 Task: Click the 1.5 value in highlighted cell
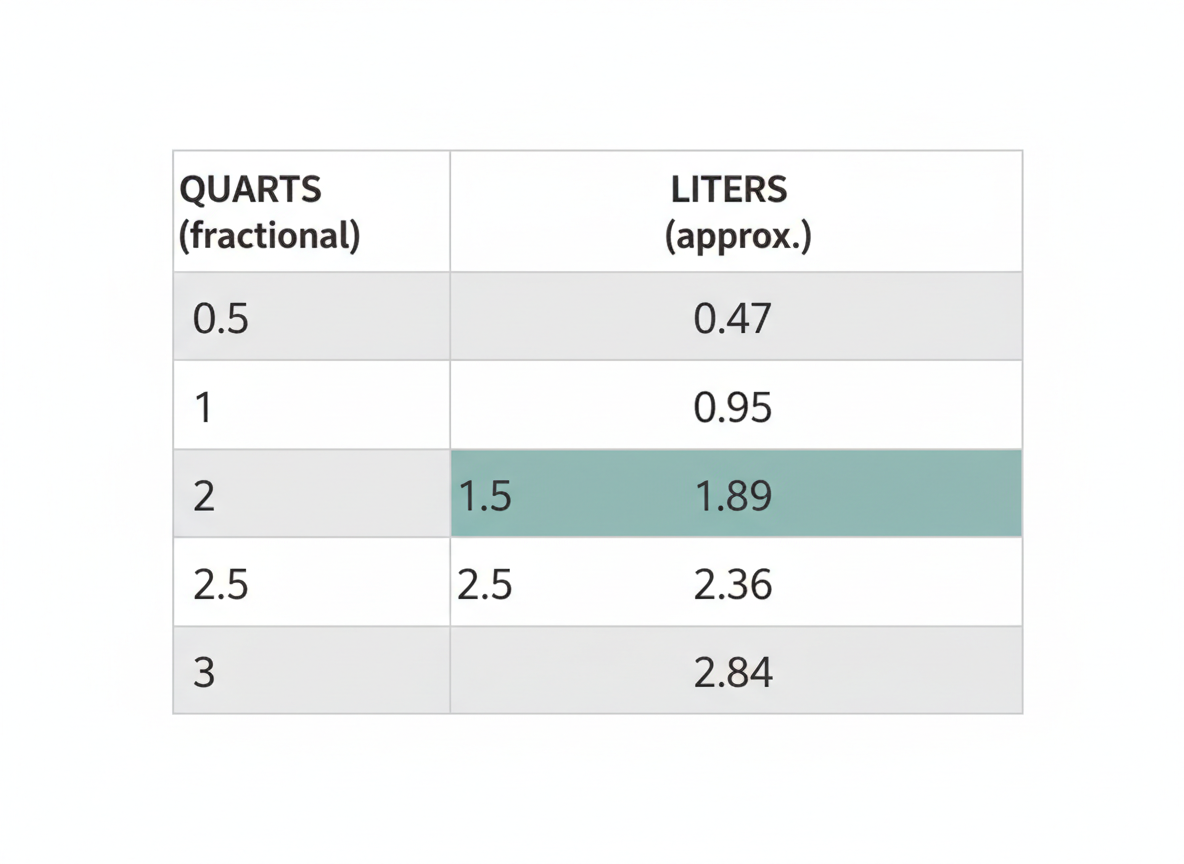tap(485, 496)
